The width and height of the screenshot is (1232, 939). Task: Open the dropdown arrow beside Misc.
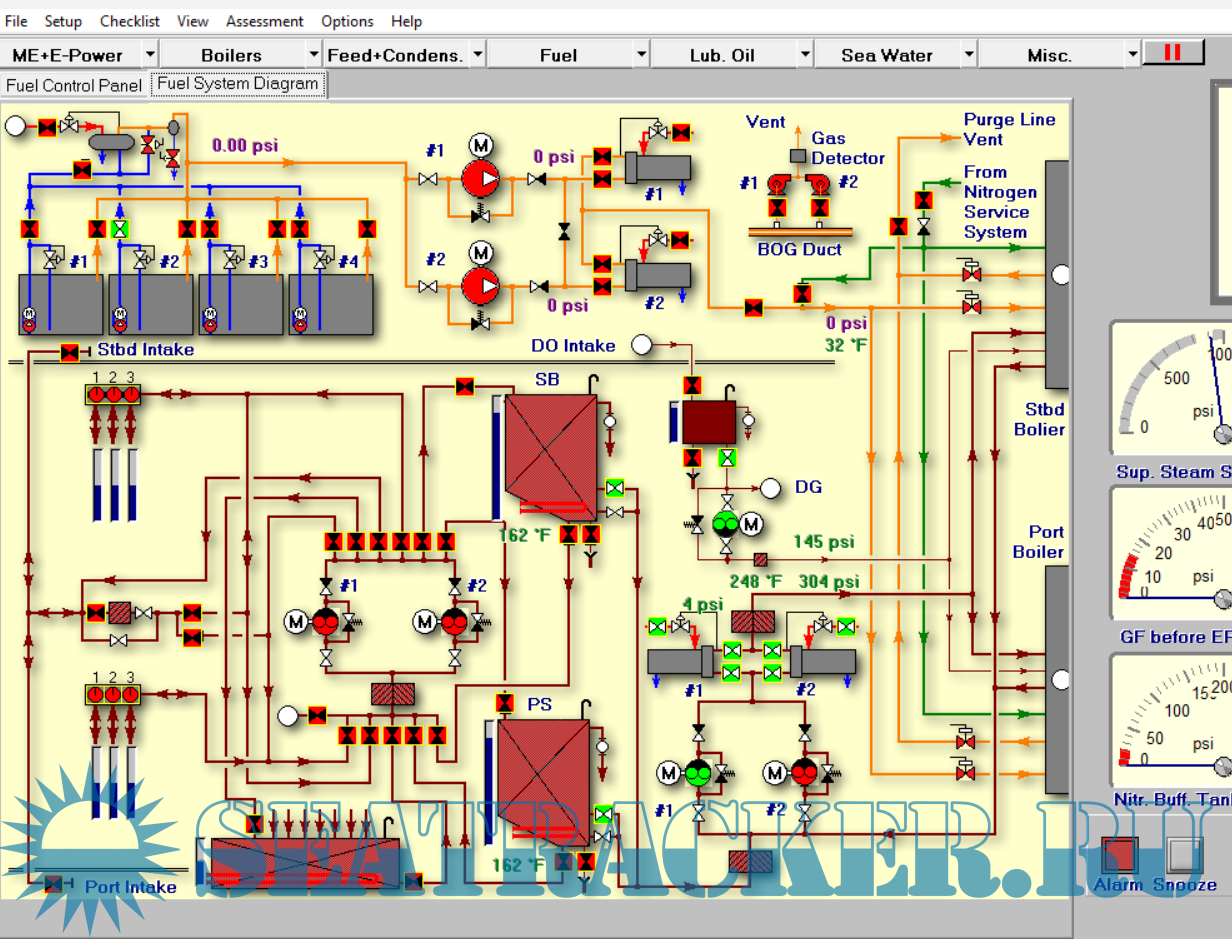tap(1132, 55)
